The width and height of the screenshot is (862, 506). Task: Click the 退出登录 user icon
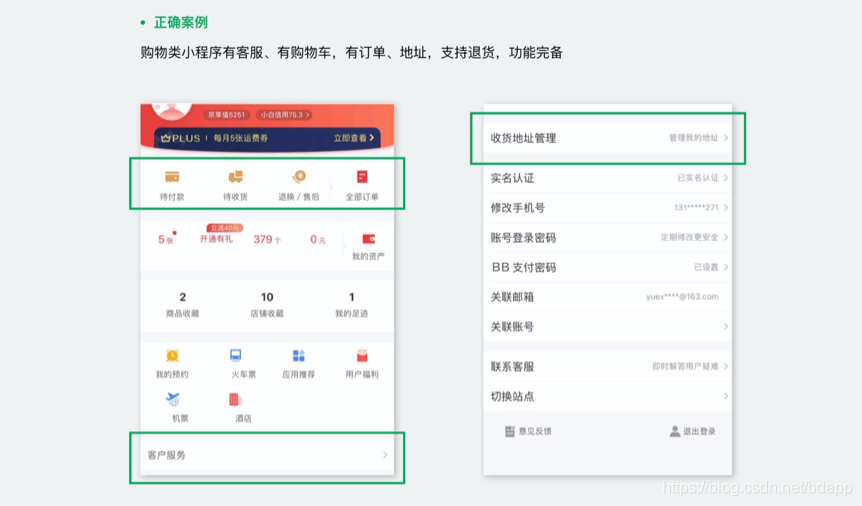pyautogui.click(x=675, y=432)
